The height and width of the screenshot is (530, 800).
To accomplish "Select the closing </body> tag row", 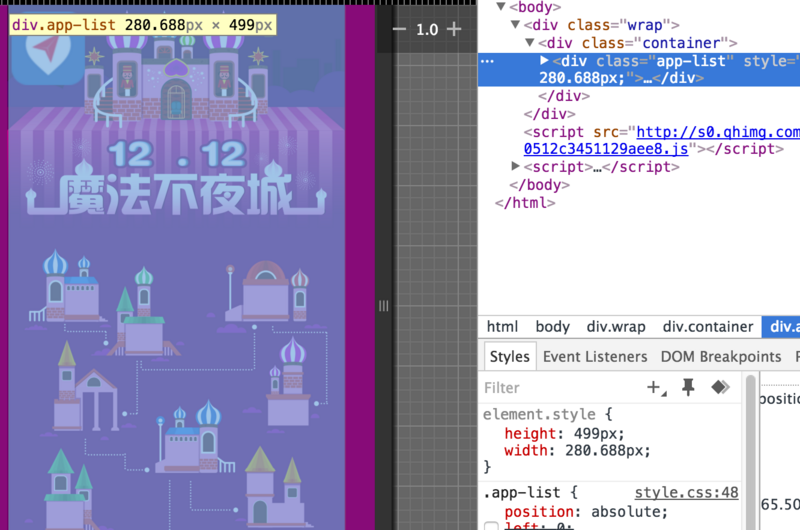I will click(x=539, y=185).
